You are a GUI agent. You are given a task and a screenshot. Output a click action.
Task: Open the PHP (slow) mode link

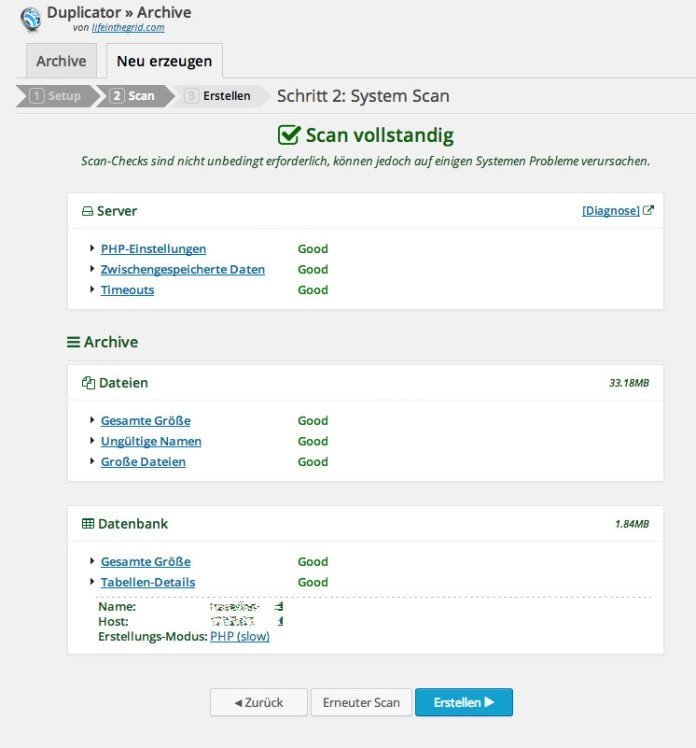click(239, 636)
